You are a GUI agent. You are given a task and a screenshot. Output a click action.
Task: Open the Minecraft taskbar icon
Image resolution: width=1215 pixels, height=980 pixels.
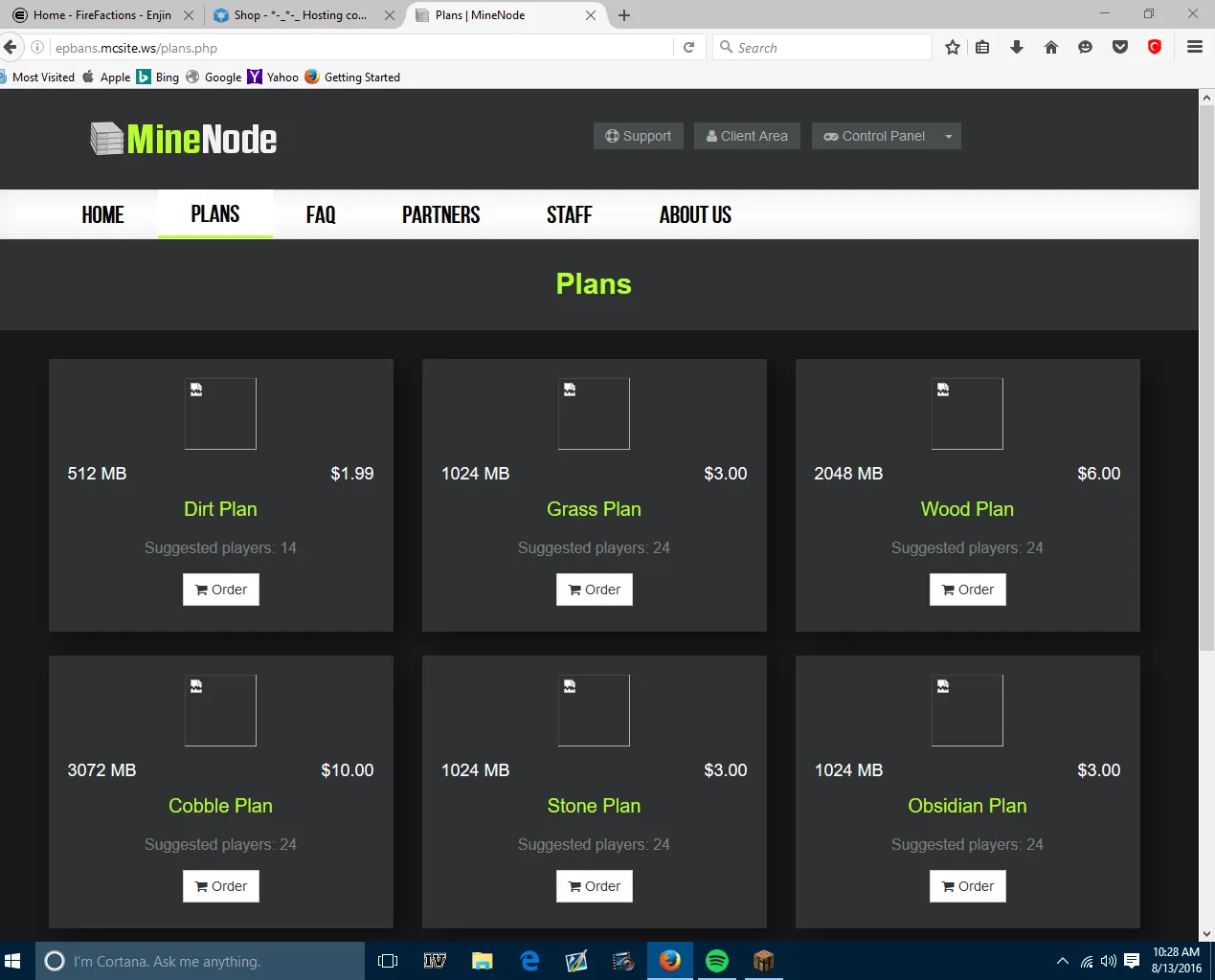click(763, 961)
